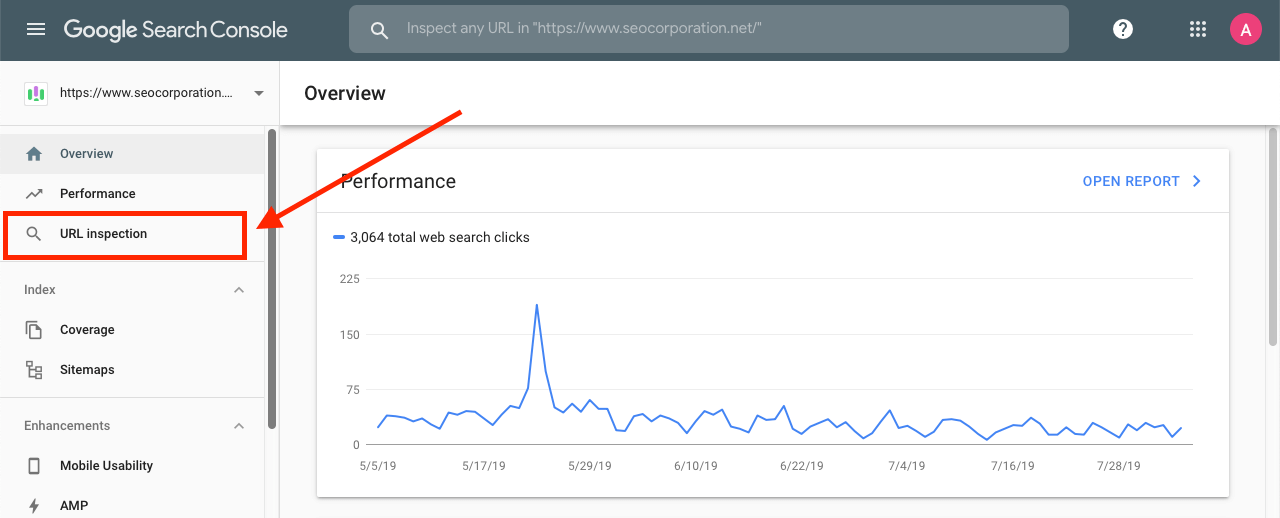This screenshot has width=1280, height=518.
Task: Open Mobile Usability report
Action: (x=132, y=466)
